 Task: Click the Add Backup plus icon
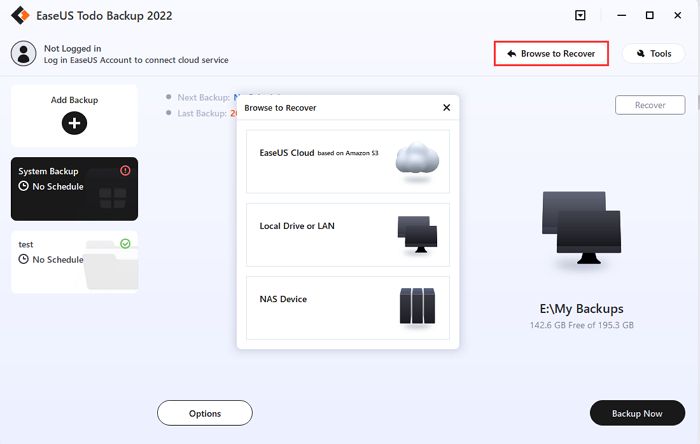[75, 123]
